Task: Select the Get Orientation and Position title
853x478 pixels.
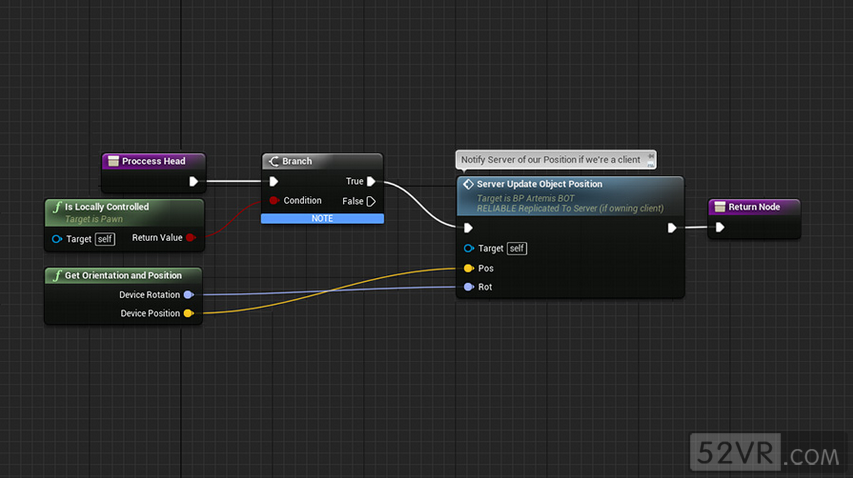Action: [x=123, y=275]
